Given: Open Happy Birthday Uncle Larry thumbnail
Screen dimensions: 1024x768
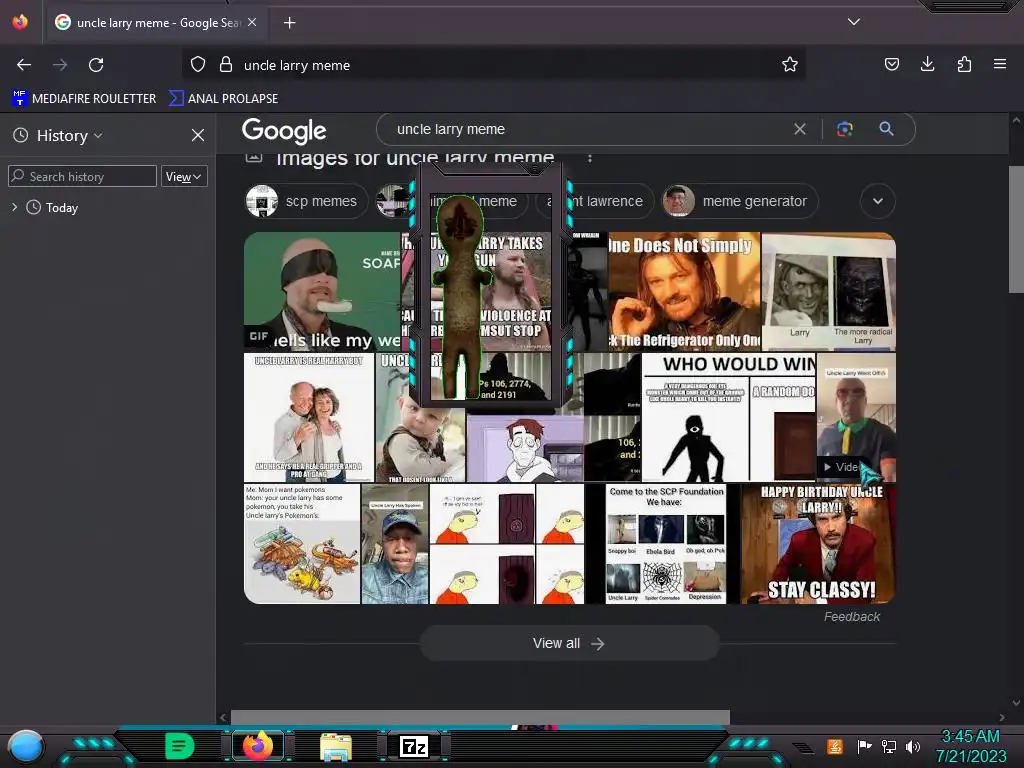Looking at the screenshot, I should tap(818, 543).
